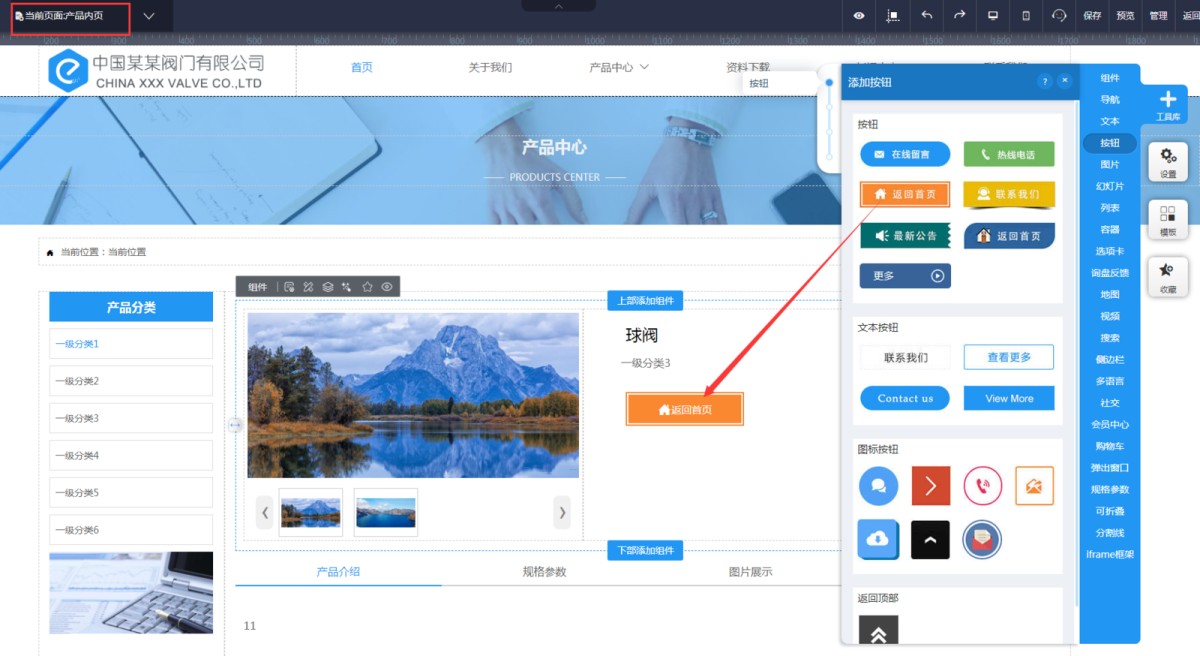Switch to 选项卡 in component list

1110,251
